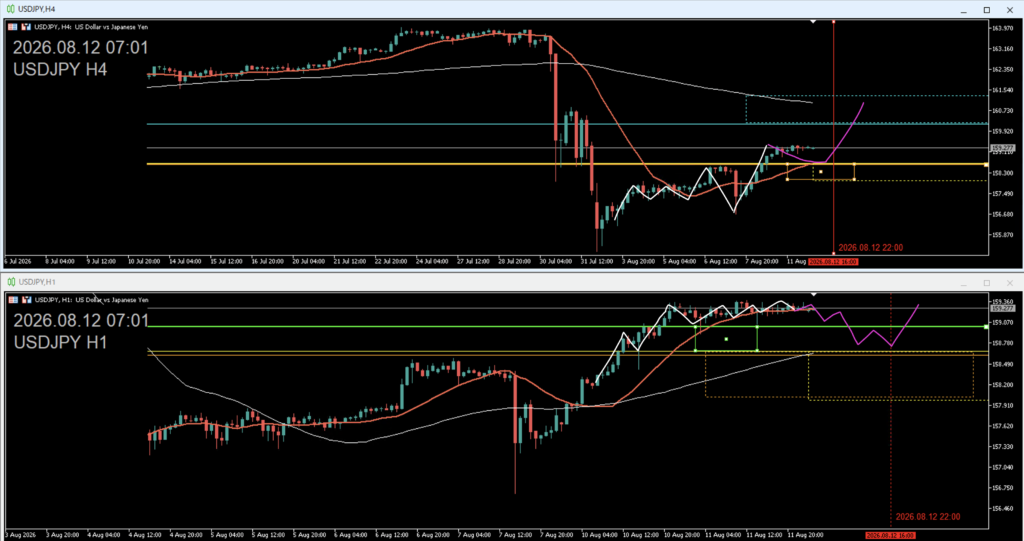Click price 158.200 on H1 price scale
The image size is (1024, 541).
point(1002,384)
